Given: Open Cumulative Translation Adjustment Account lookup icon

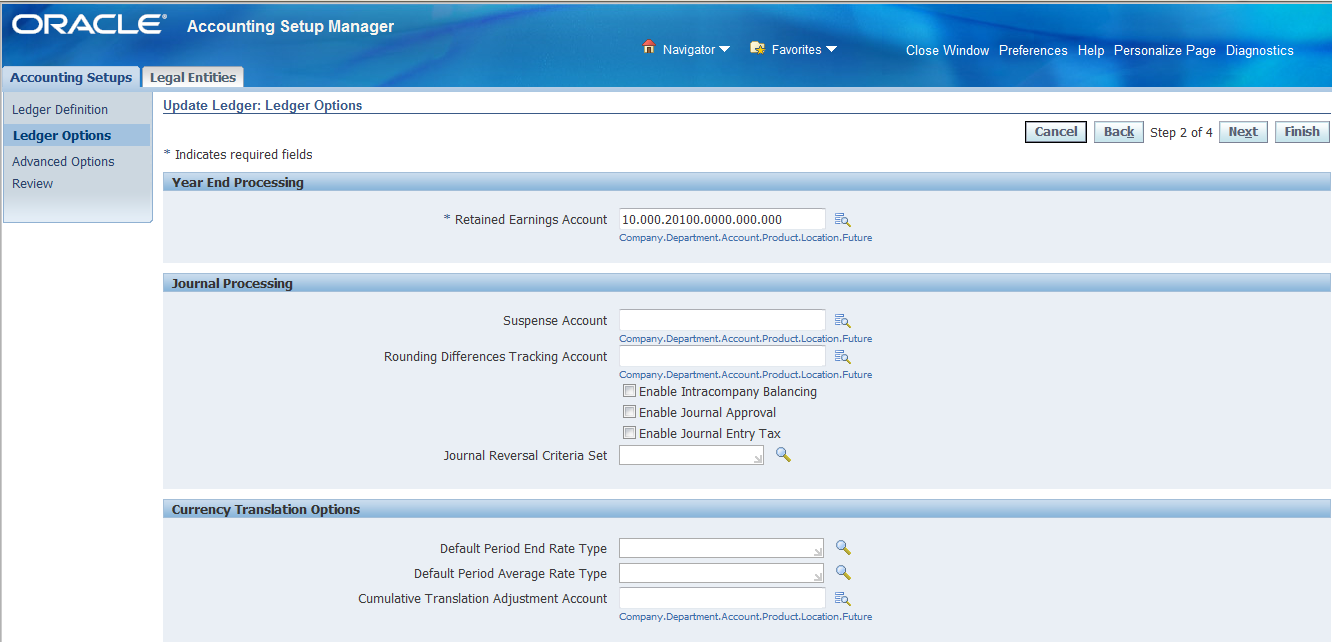Looking at the screenshot, I should pos(842,599).
